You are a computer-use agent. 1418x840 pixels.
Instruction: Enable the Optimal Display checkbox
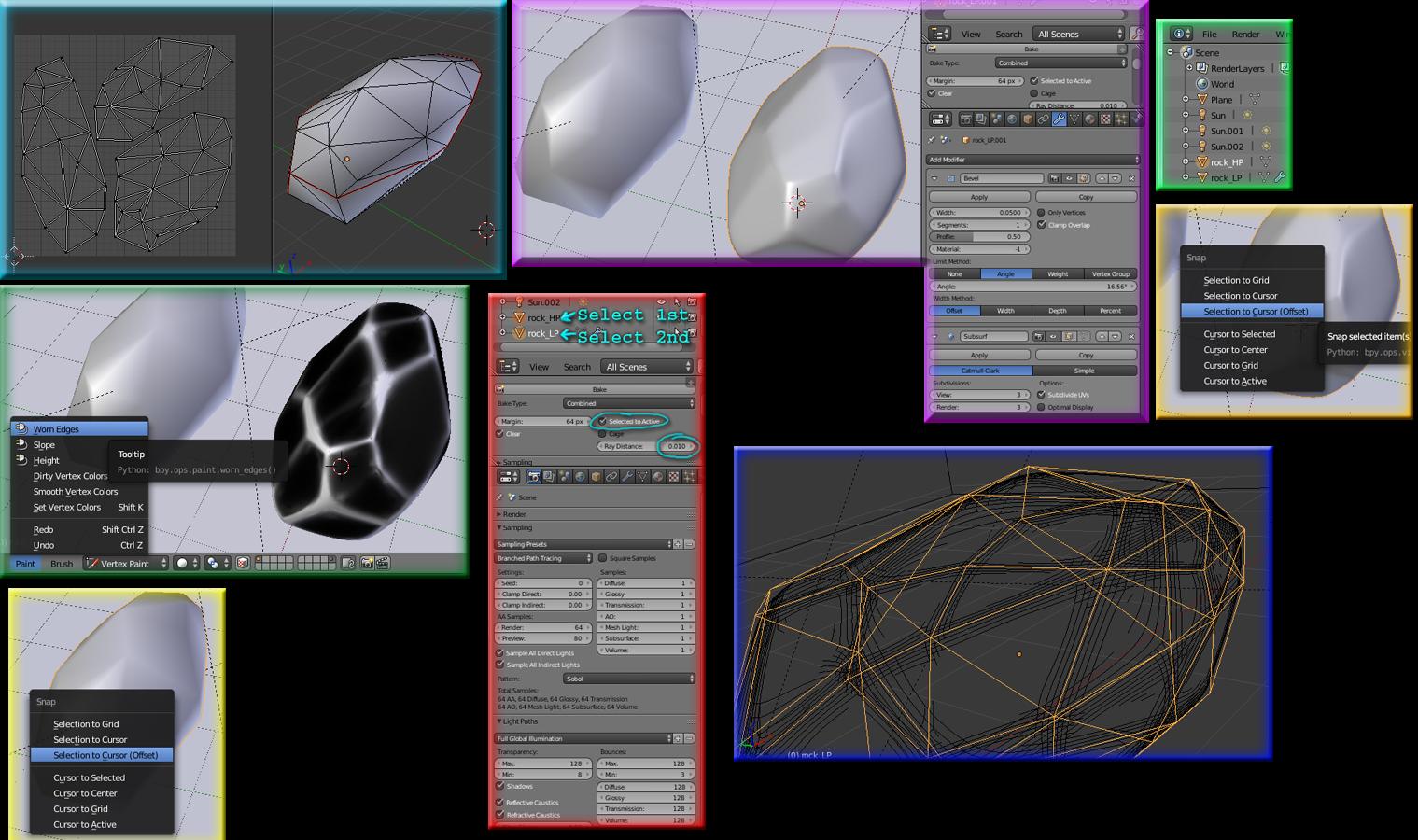point(1041,407)
